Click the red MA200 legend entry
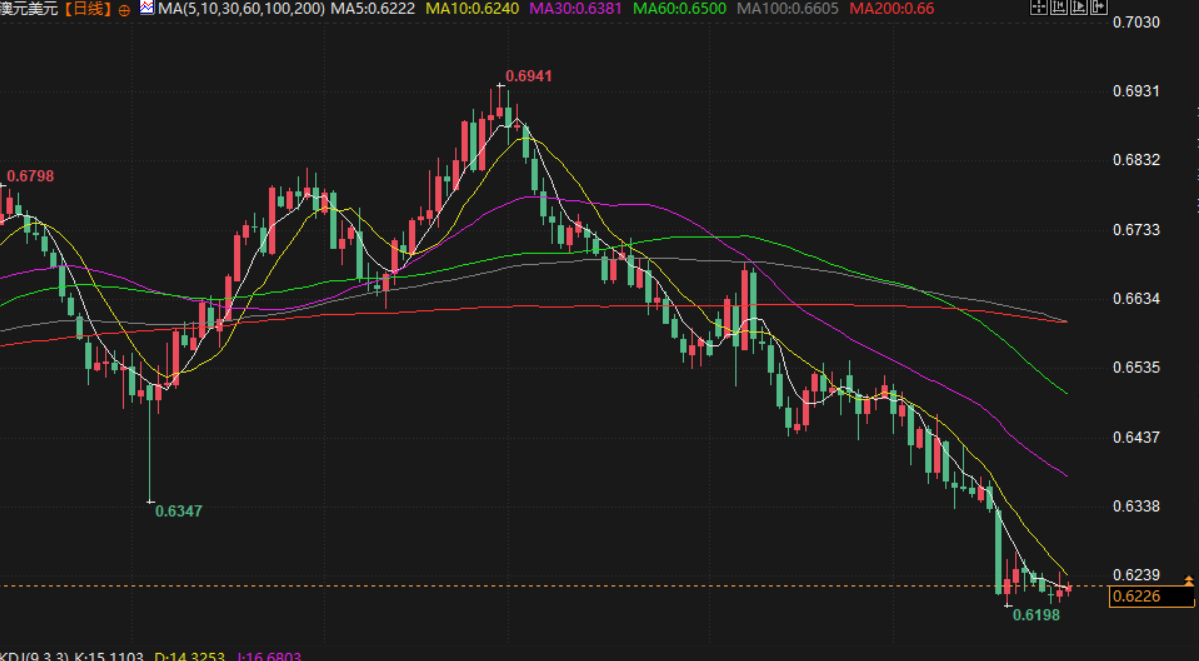1199x661 pixels. tap(891, 8)
